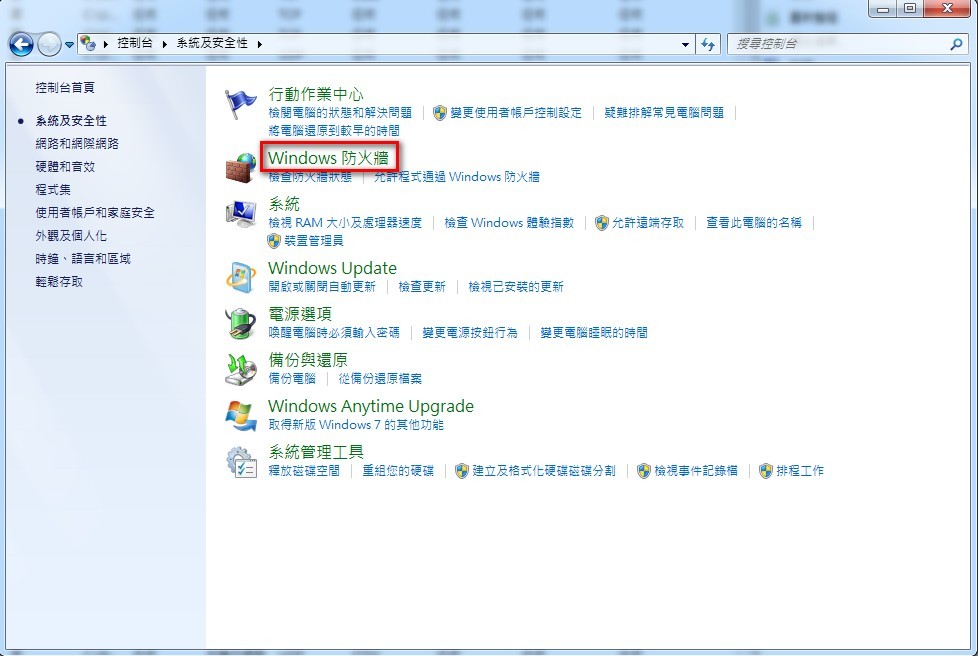Image resolution: width=978 pixels, height=656 pixels.
Task: Open 網路和網際網路 category
Action: [77, 143]
